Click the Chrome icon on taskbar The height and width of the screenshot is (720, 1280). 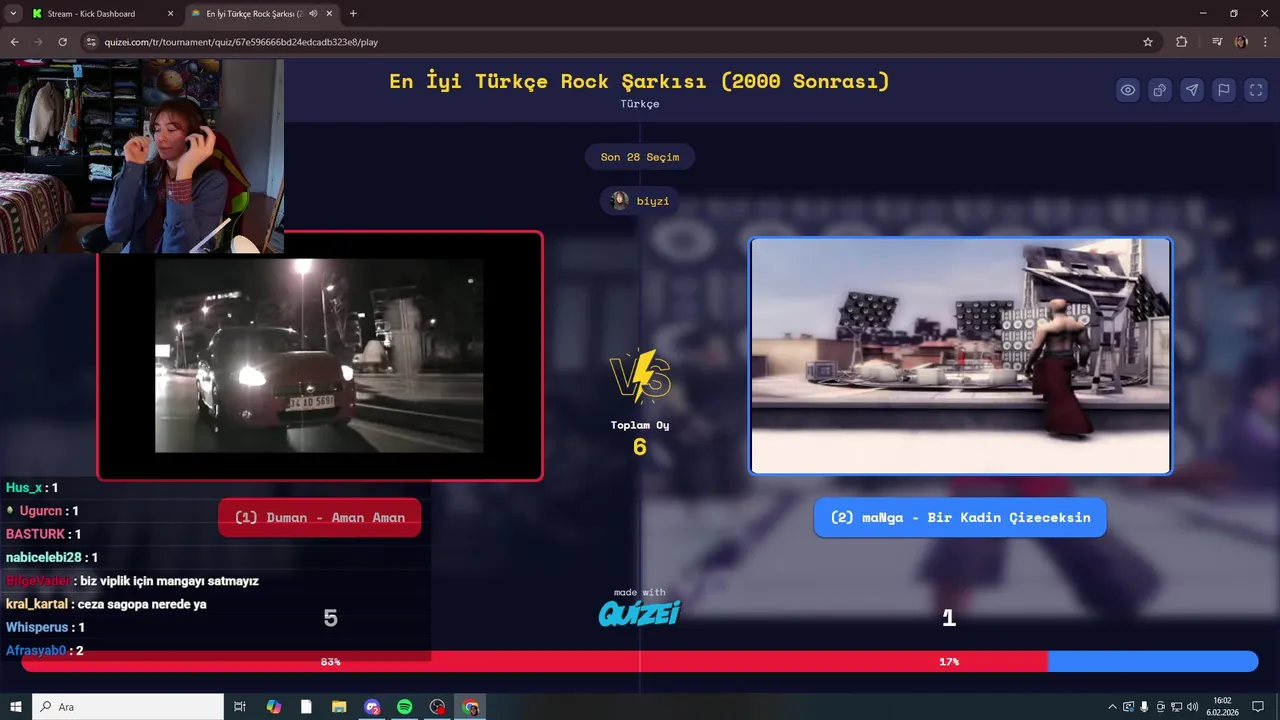pos(471,707)
